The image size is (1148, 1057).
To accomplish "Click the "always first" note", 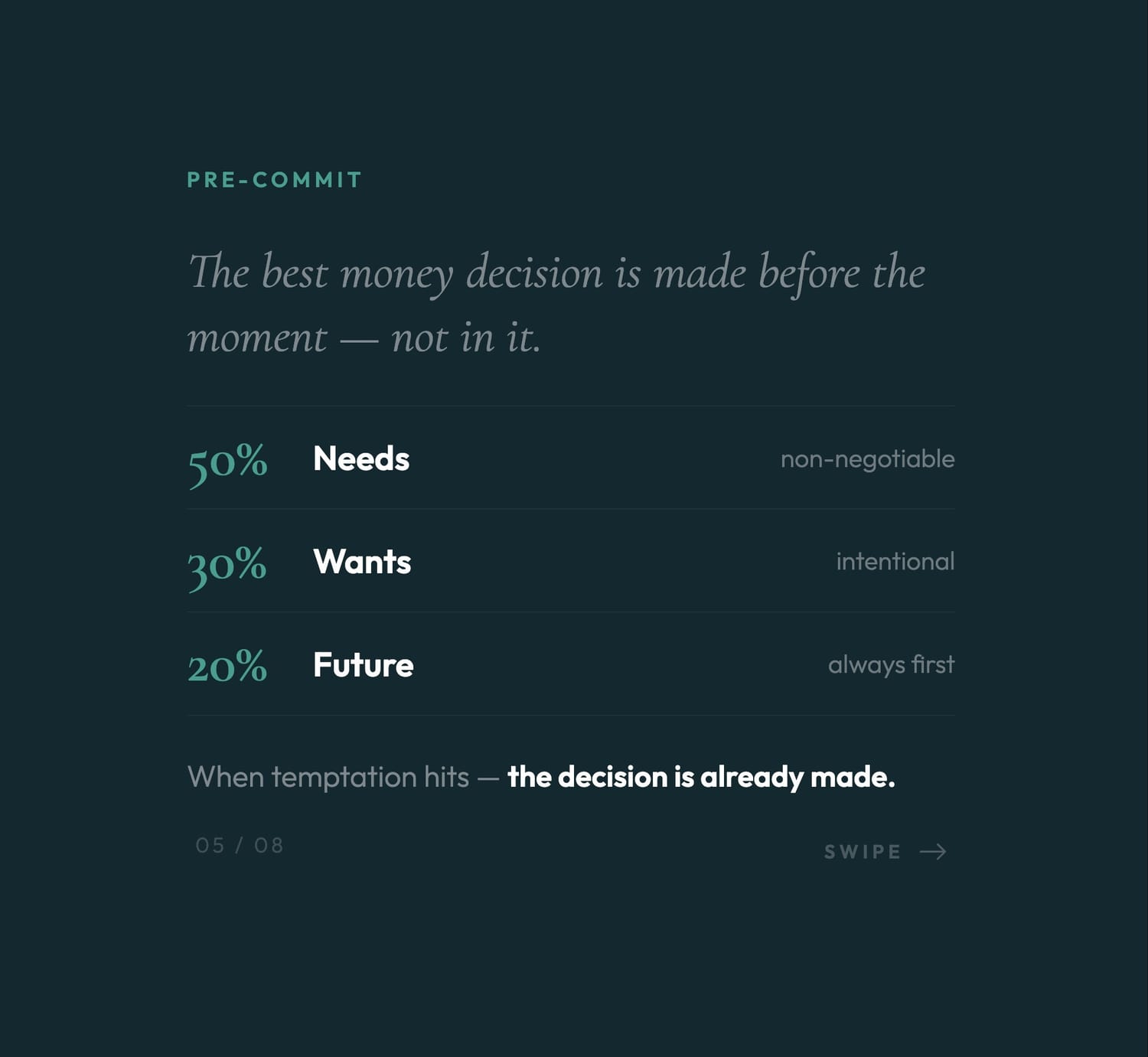I will tap(891, 665).
